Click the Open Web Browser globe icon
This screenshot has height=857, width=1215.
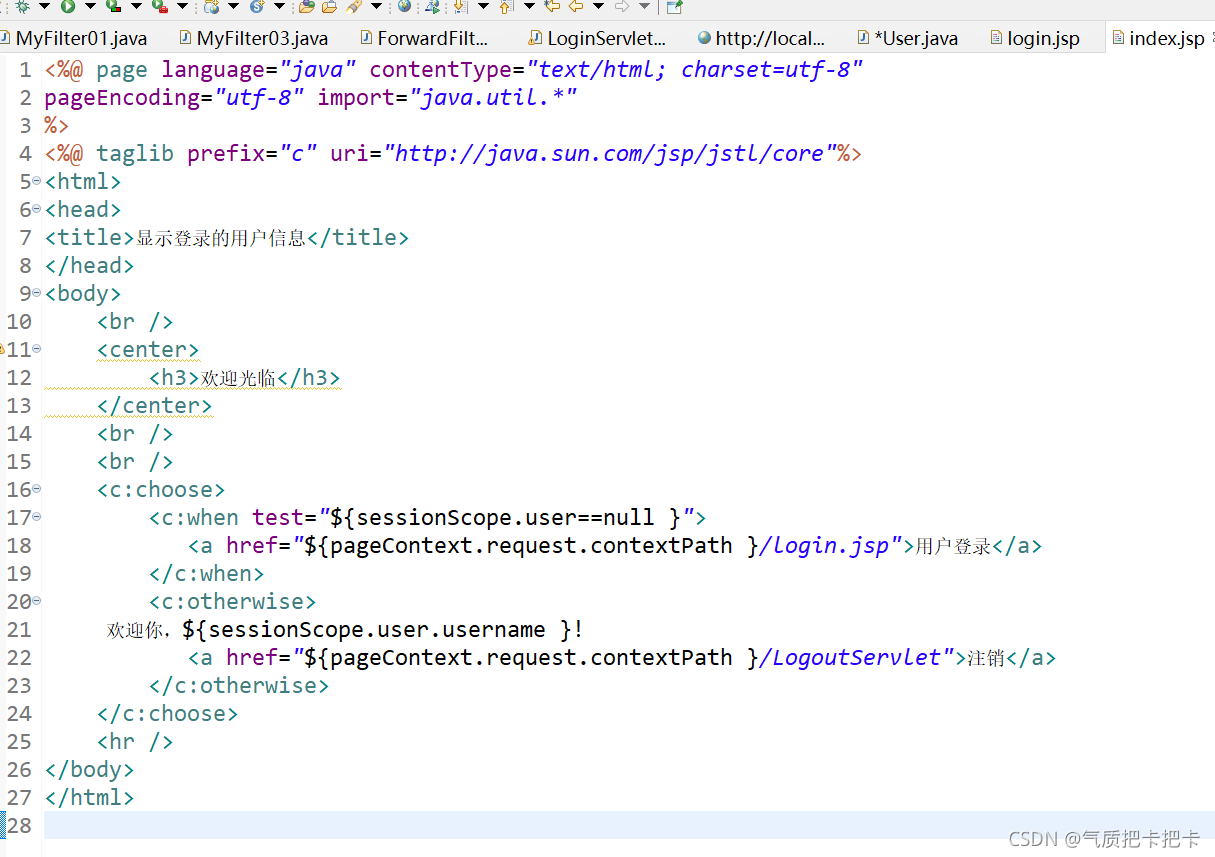pyautogui.click(x=404, y=7)
